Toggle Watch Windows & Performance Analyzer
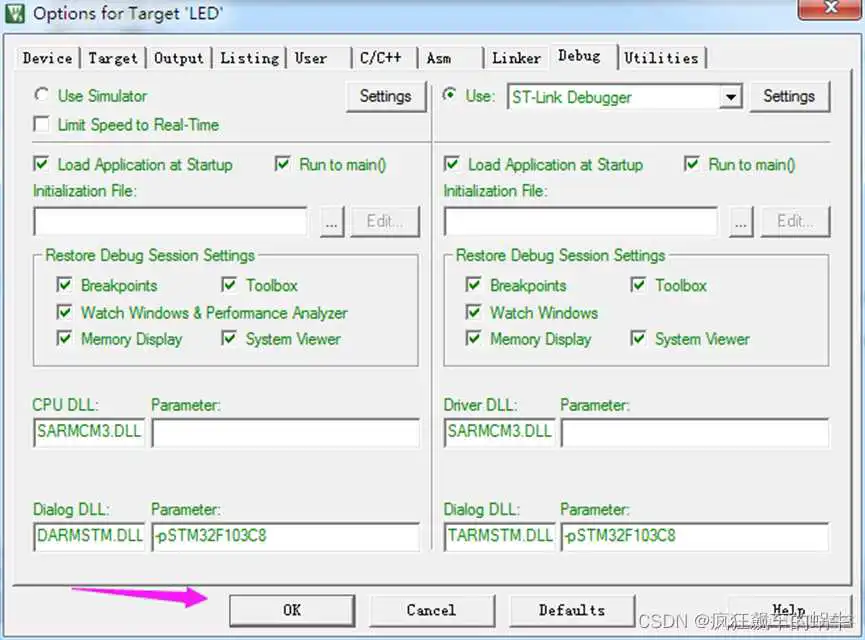Image resolution: width=865 pixels, height=640 pixels. click(64, 312)
